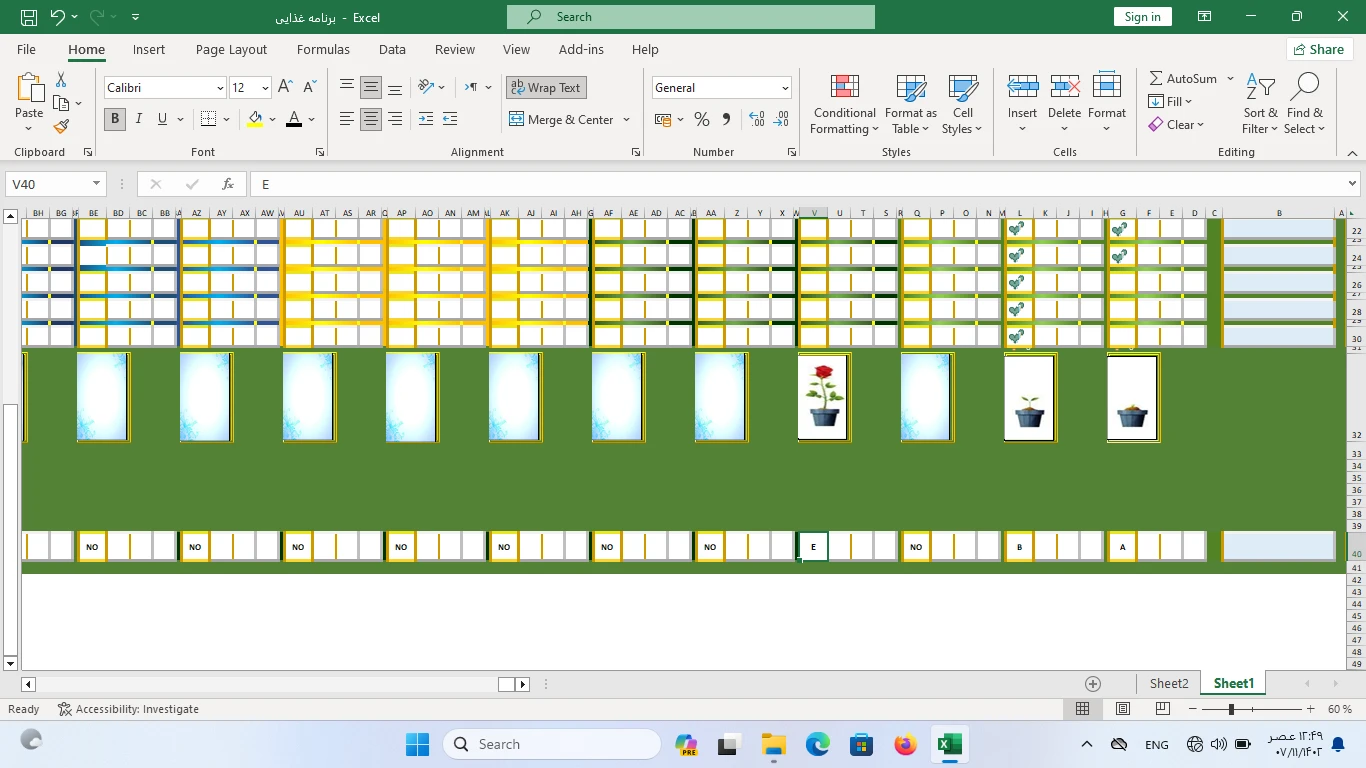Click the Increase Indent icon
This screenshot has height=768, width=1366.
[450, 119]
